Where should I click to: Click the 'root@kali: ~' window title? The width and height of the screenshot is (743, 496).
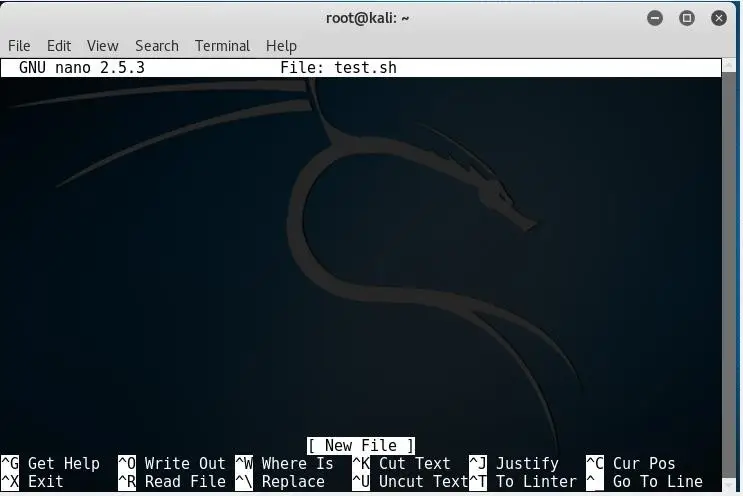point(367,18)
